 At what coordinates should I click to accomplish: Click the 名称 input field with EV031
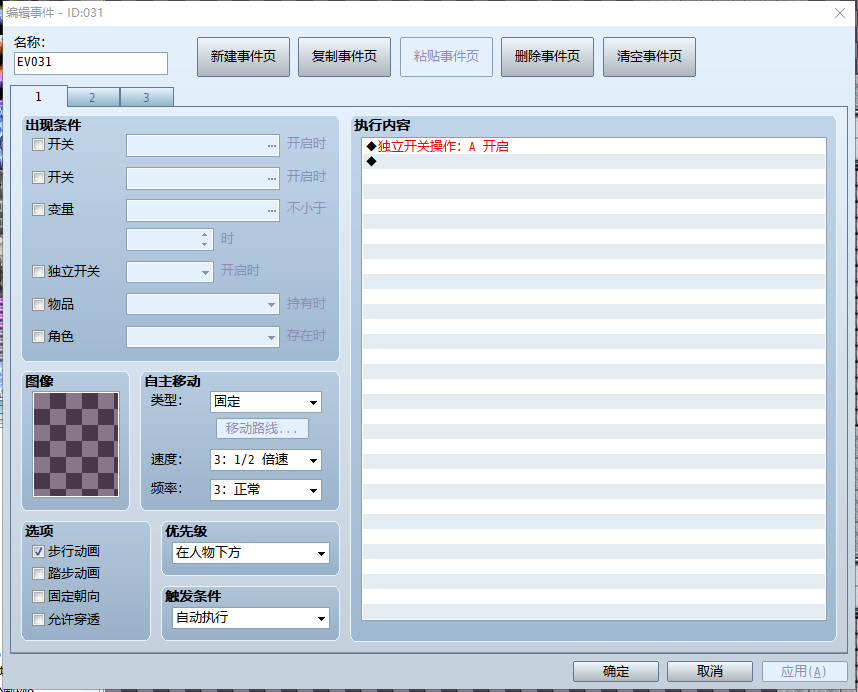pyautogui.click(x=91, y=63)
